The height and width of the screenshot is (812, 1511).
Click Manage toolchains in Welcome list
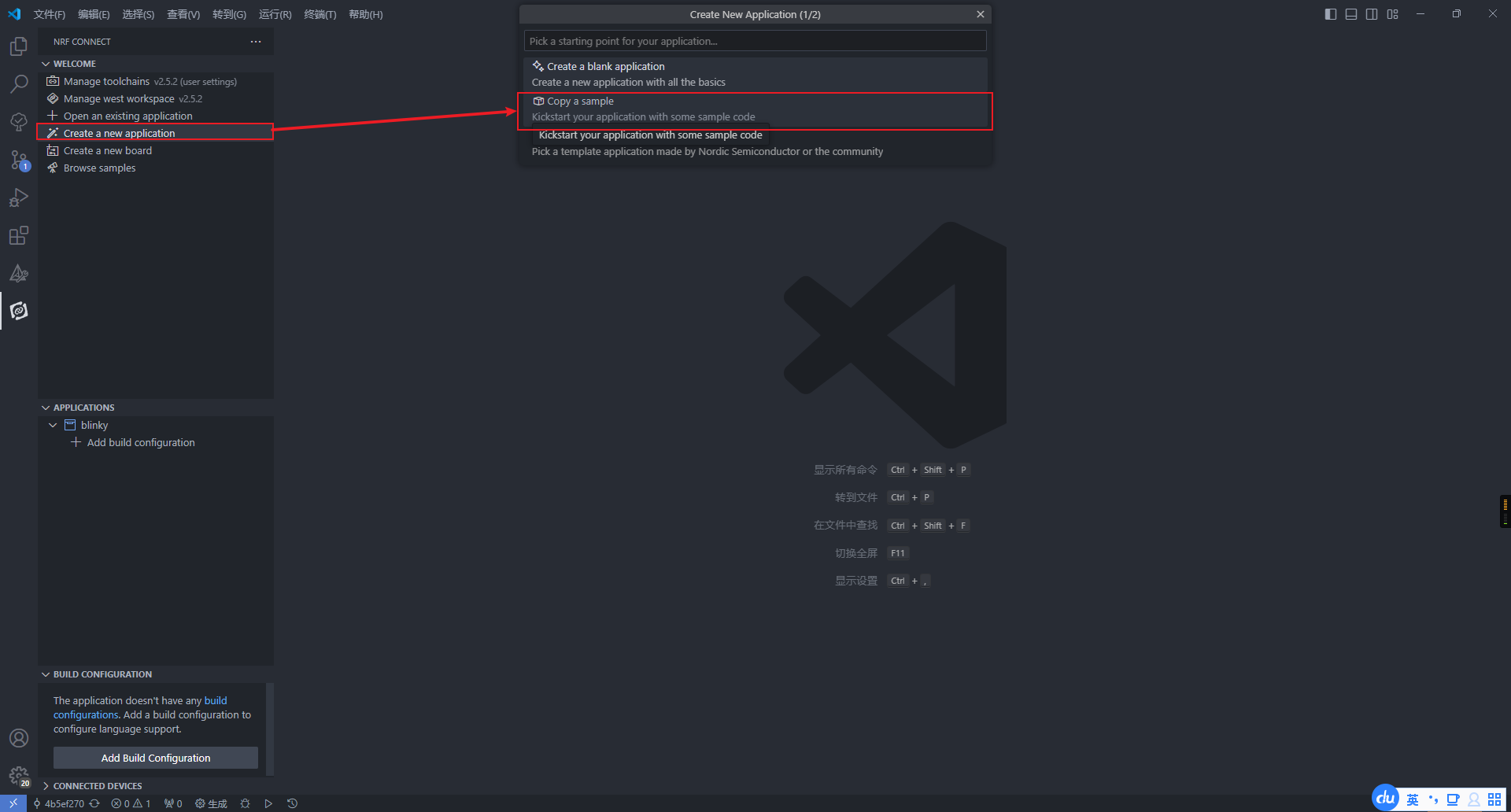[156, 81]
